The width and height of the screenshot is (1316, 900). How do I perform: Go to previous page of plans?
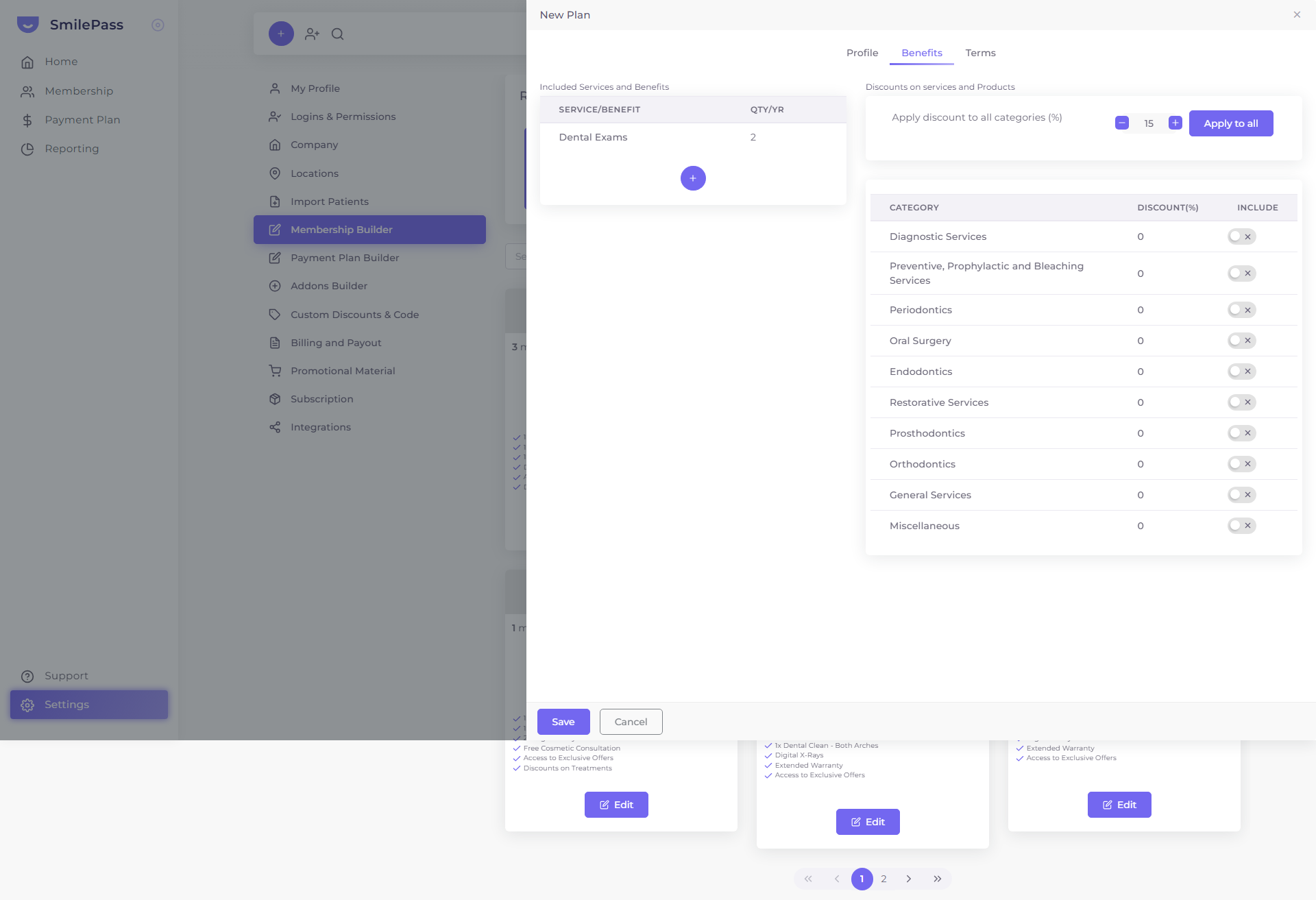[x=836, y=879]
